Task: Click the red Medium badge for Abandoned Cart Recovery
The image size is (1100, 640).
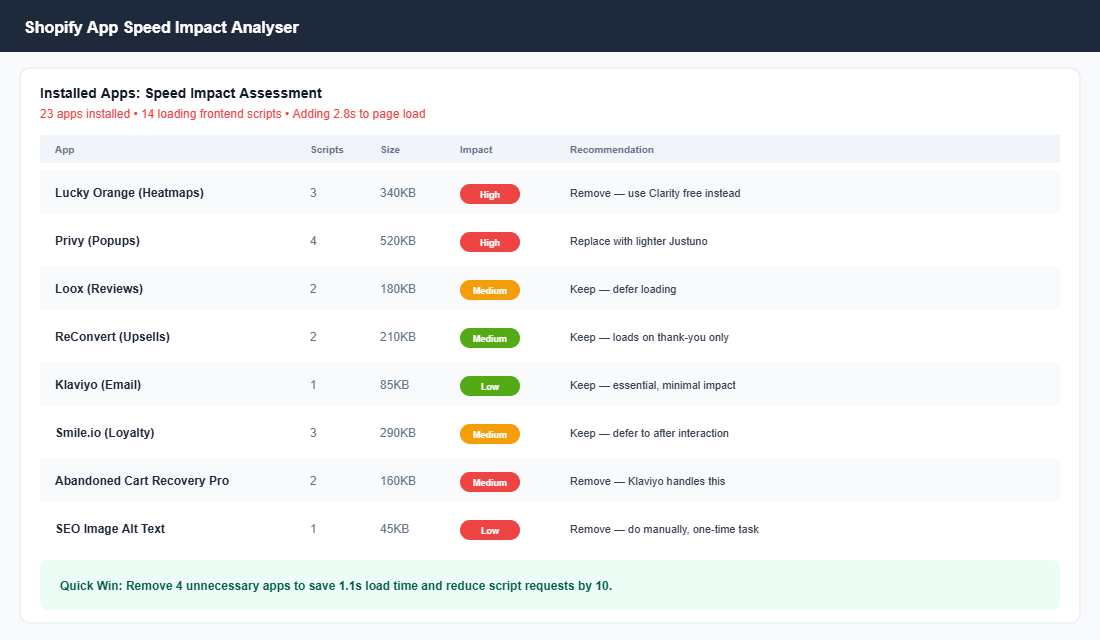Action: pyautogui.click(x=489, y=481)
